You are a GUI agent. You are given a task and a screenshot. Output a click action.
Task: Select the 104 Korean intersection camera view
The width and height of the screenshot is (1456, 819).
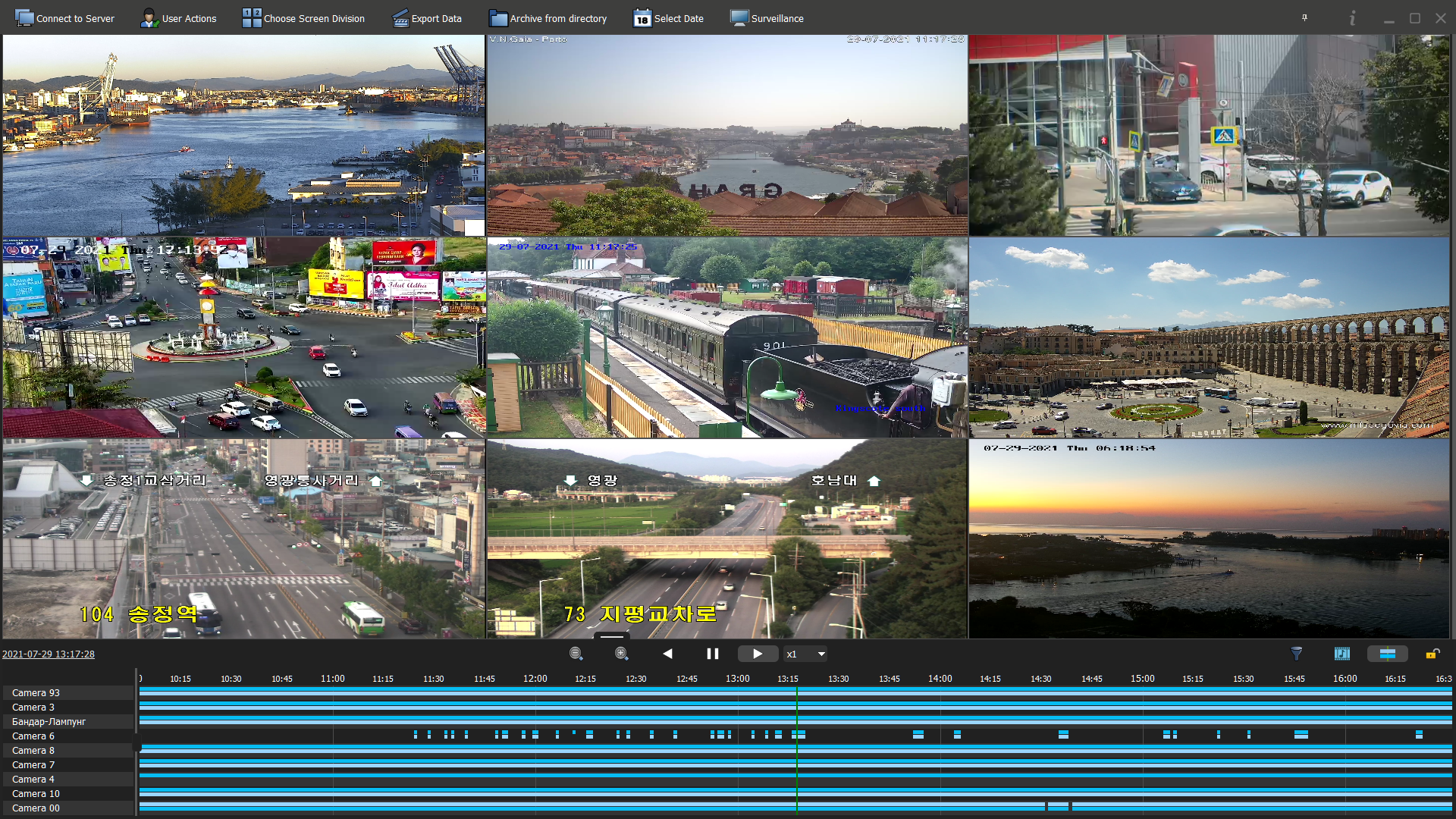click(x=243, y=539)
